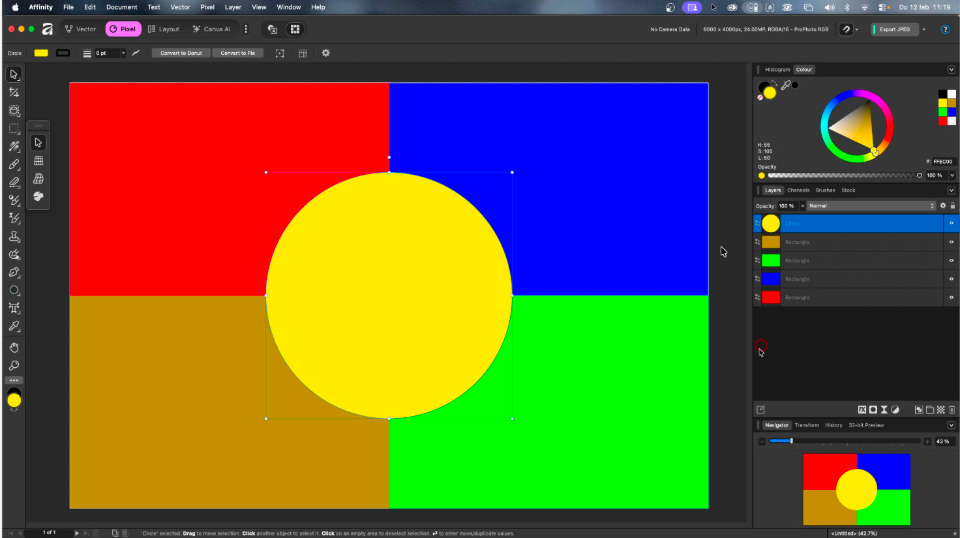This screenshot has height=538, width=960.
Task: Click the Convert to Donut button
Action: tap(181, 53)
